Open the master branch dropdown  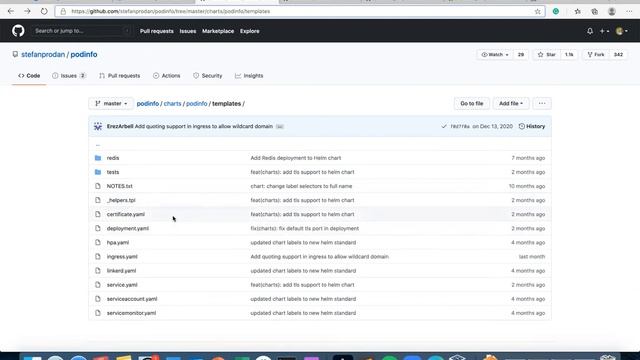[x=111, y=104]
